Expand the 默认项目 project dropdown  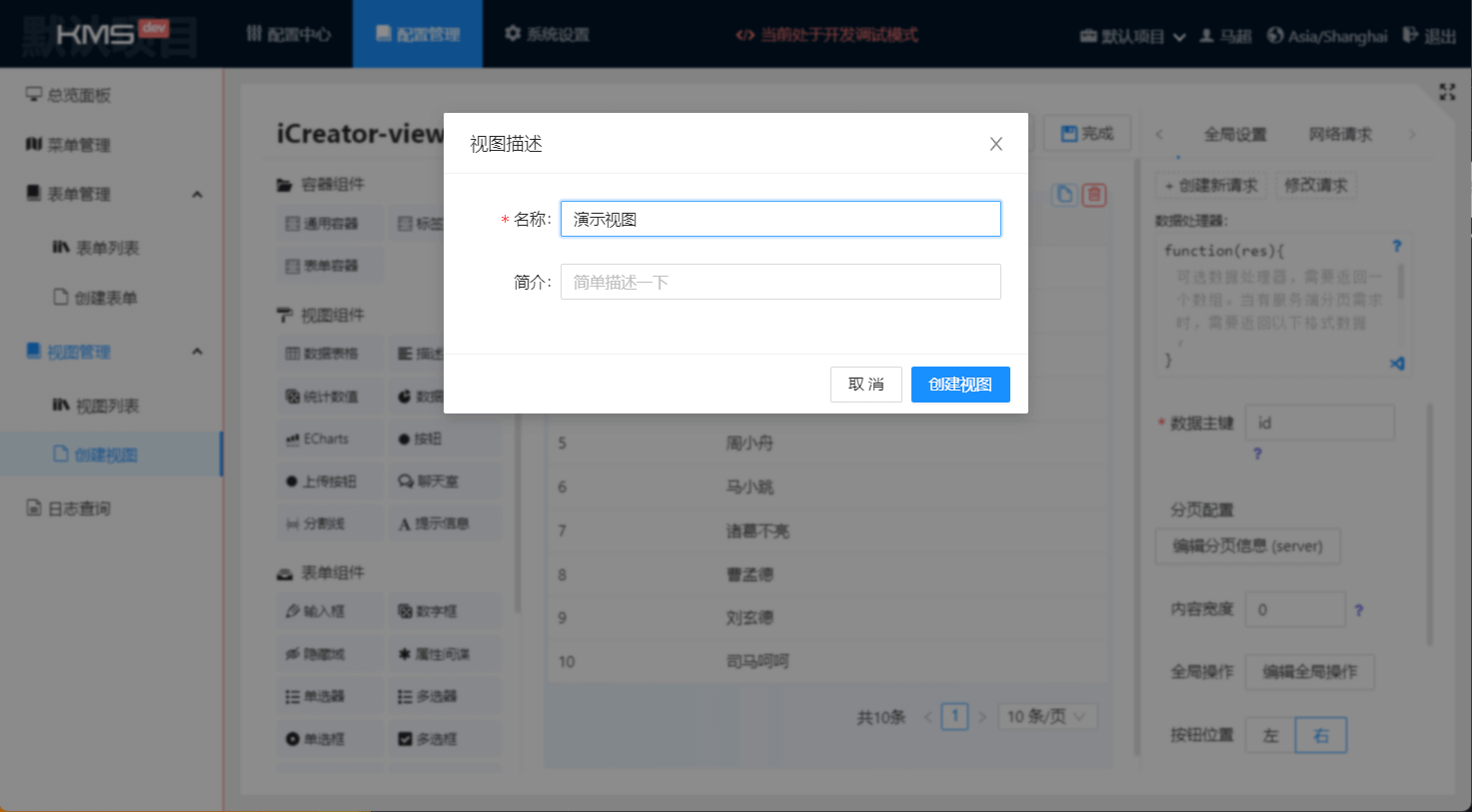click(x=1132, y=36)
